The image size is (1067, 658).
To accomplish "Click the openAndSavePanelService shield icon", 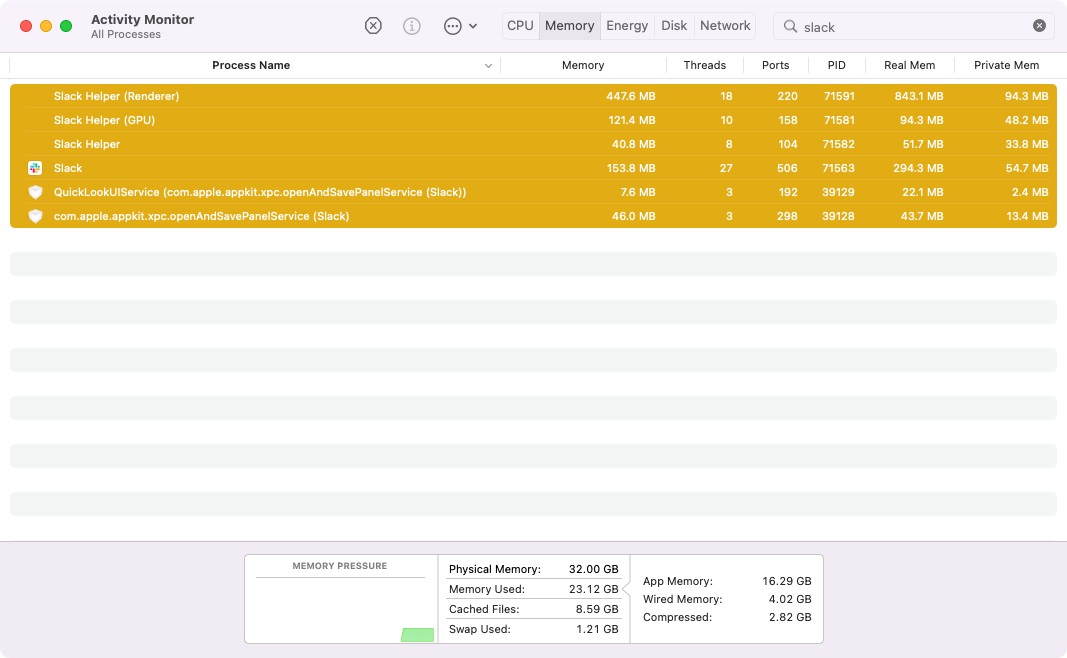I will (x=35, y=216).
